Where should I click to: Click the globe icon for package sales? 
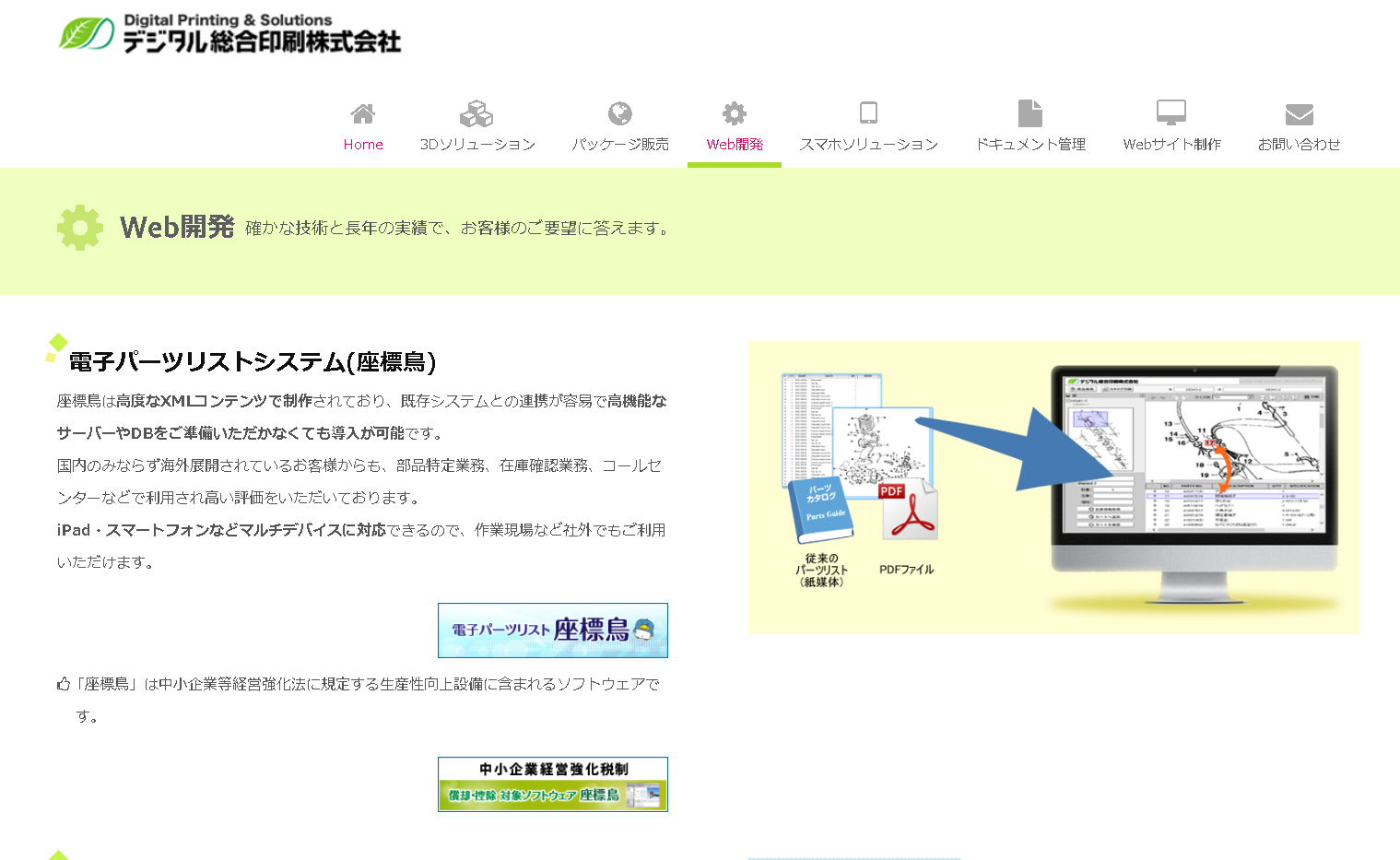pyautogui.click(x=620, y=113)
